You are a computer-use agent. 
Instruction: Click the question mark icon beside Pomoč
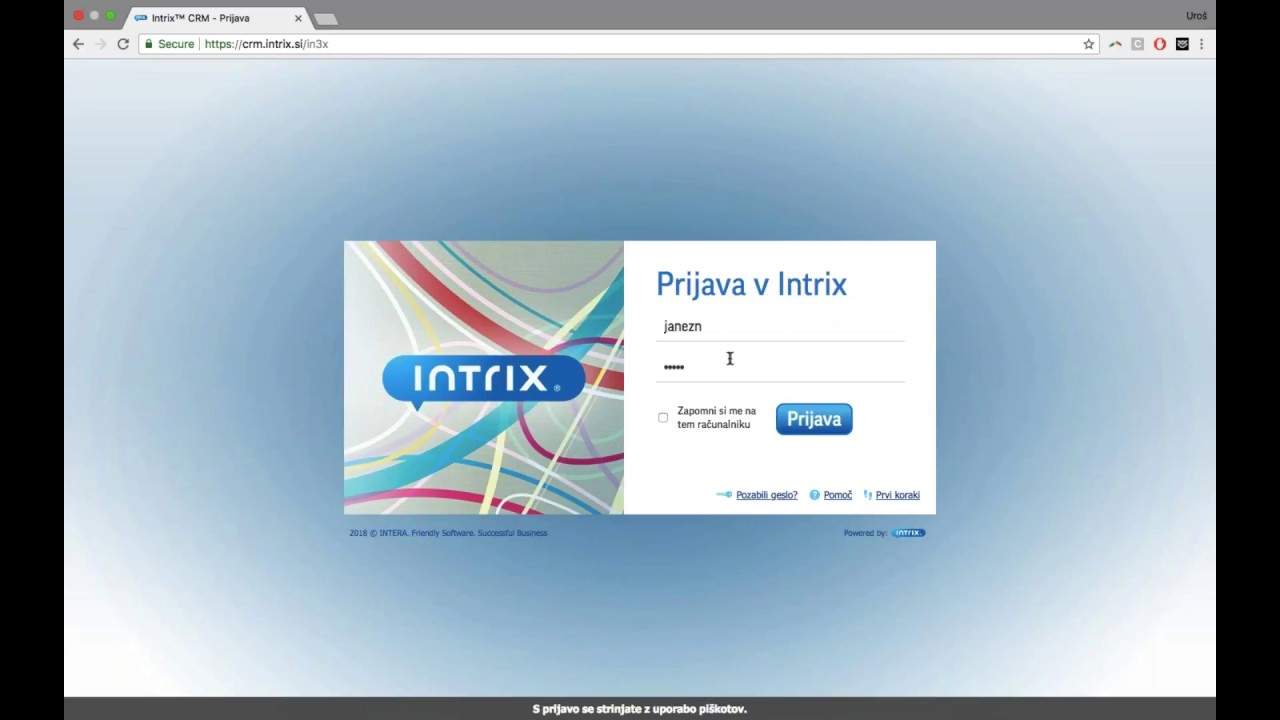[815, 494]
